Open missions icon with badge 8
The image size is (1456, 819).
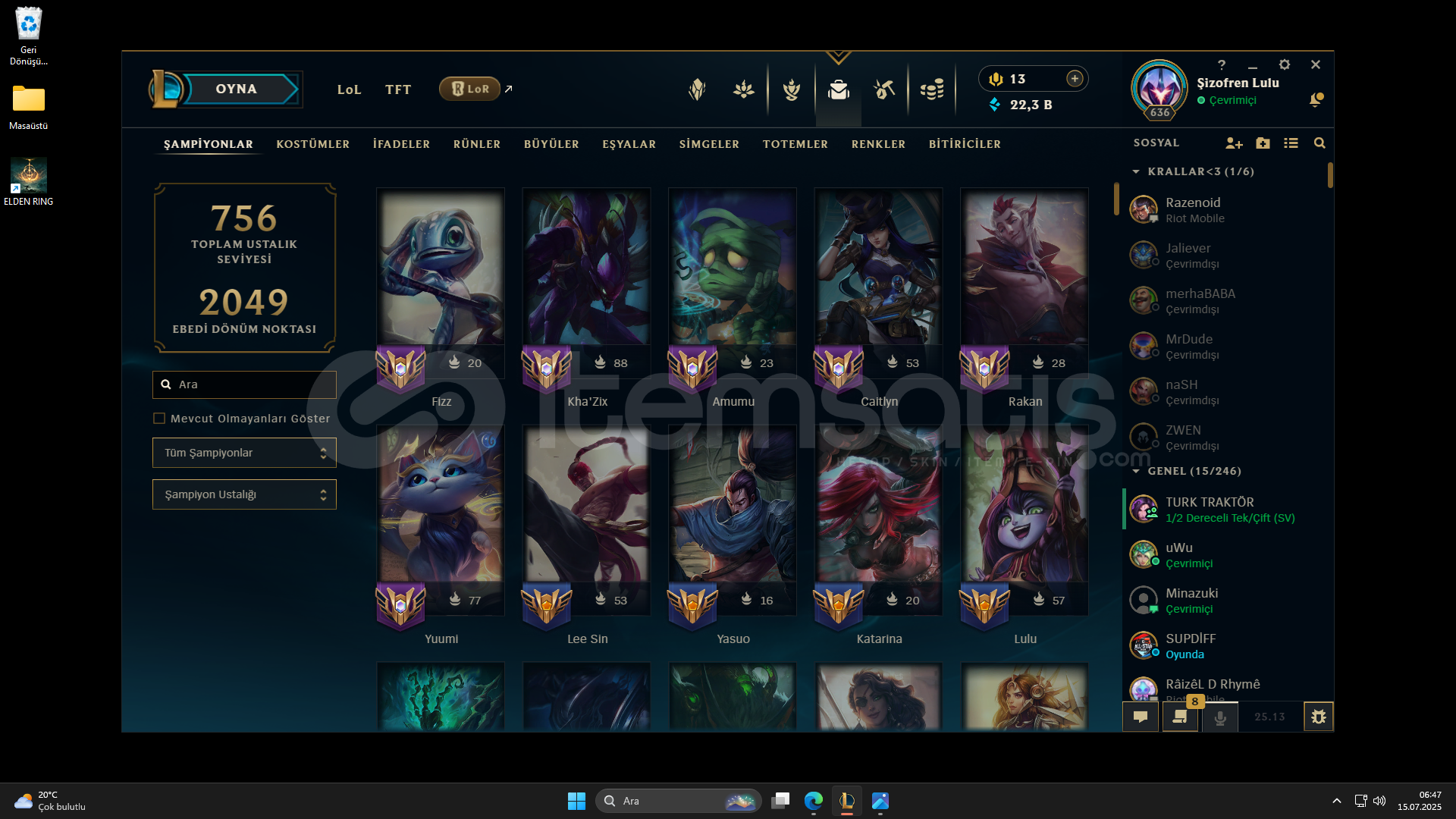(1180, 717)
